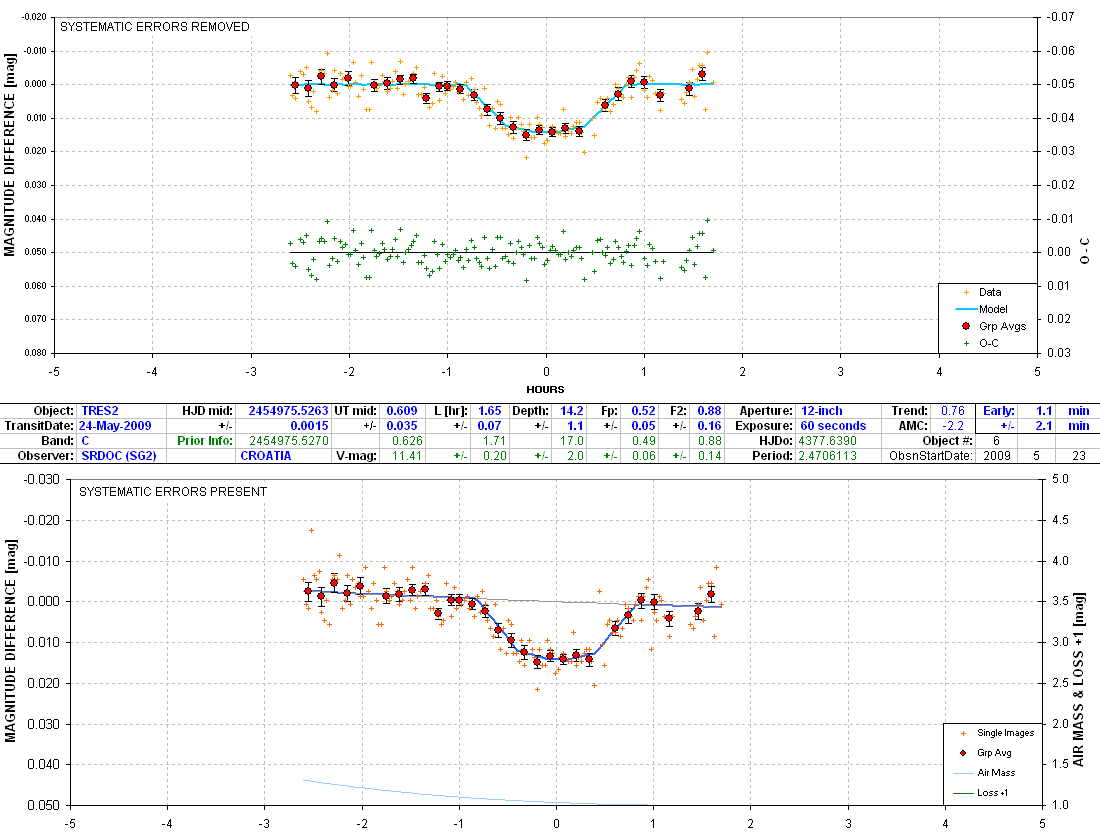1100x835 pixels.
Task: Click the SYSTEMATIC ERRORS REMOVED chart title
Action: pyautogui.click(x=154, y=27)
